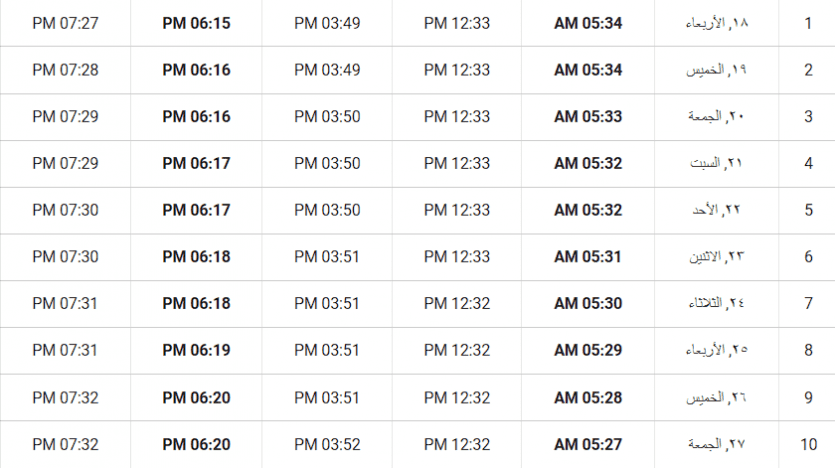
Task: Click the PM 12:32 cell in row 7
Action: pos(457,303)
